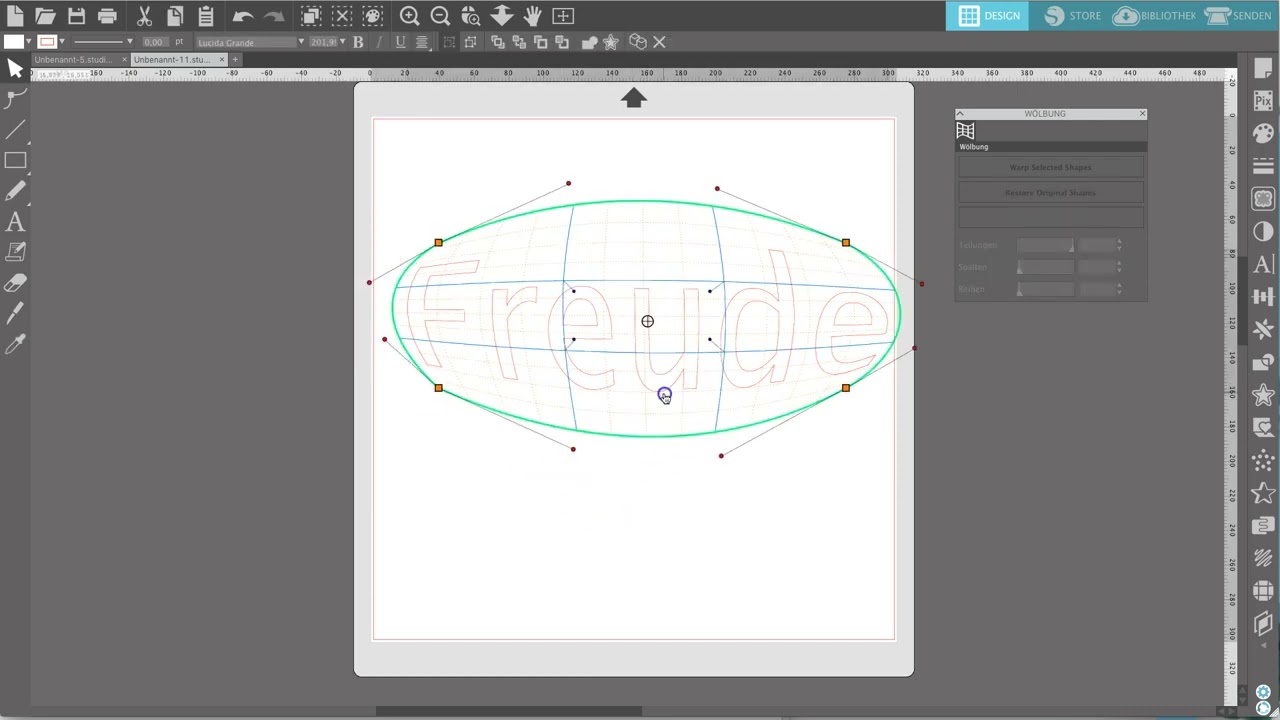1280x720 pixels.
Task: Open the Pix panel in right sidebar
Action: (1263, 100)
